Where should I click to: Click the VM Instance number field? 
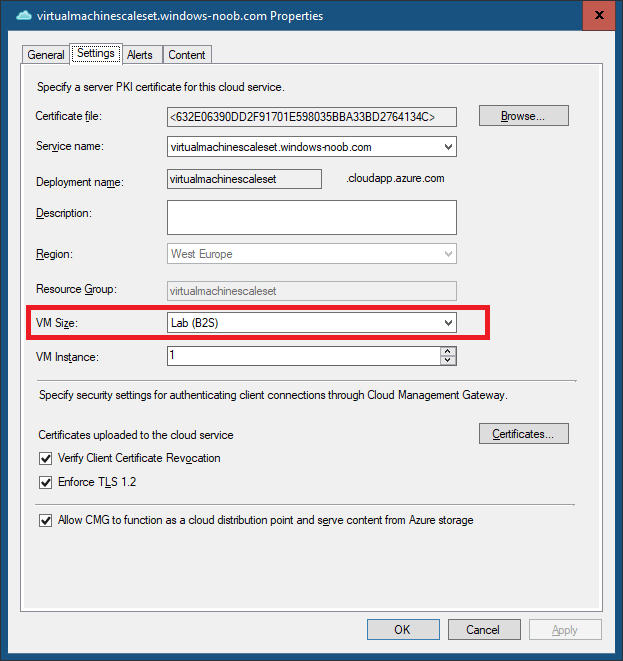click(x=303, y=356)
